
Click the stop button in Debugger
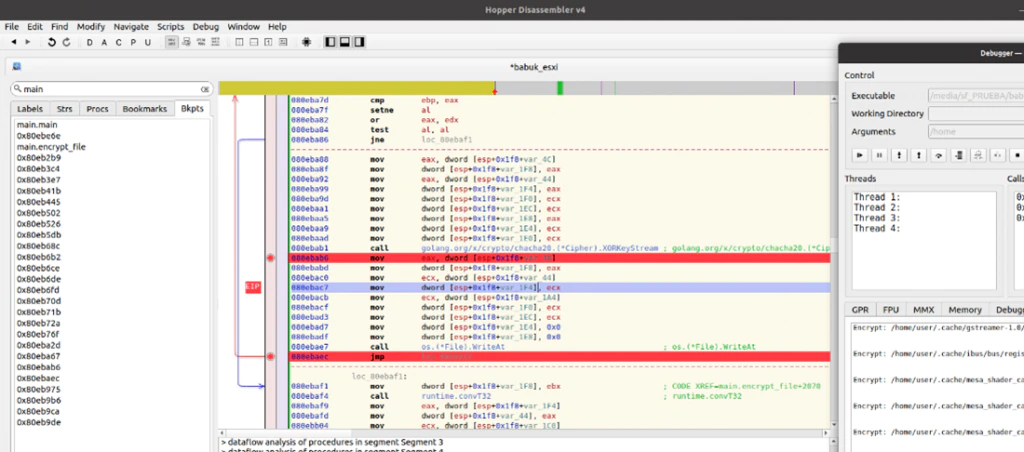point(1017,155)
